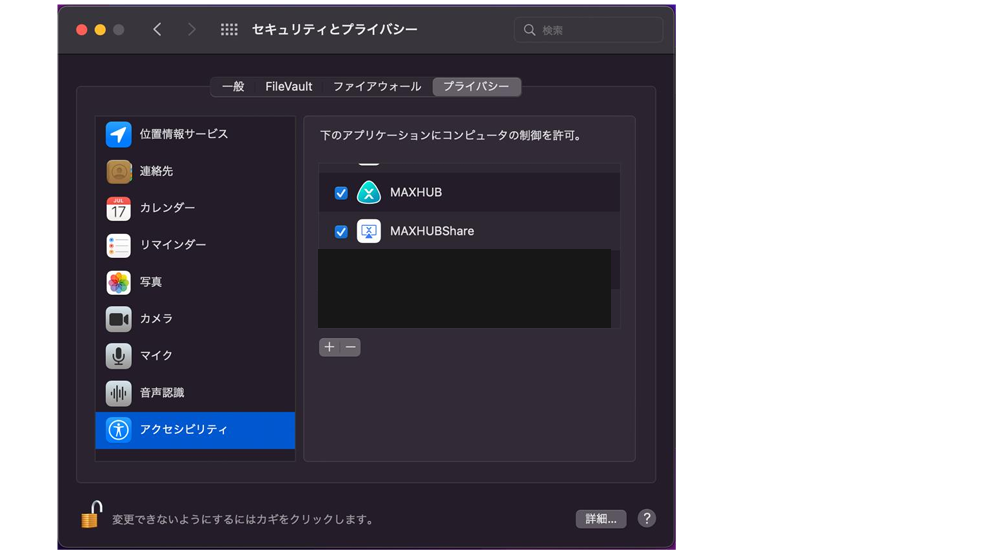Click the unlocked padlock icon
This screenshot has width=1006, height=555.
pyautogui.click(x=91, y=515)
